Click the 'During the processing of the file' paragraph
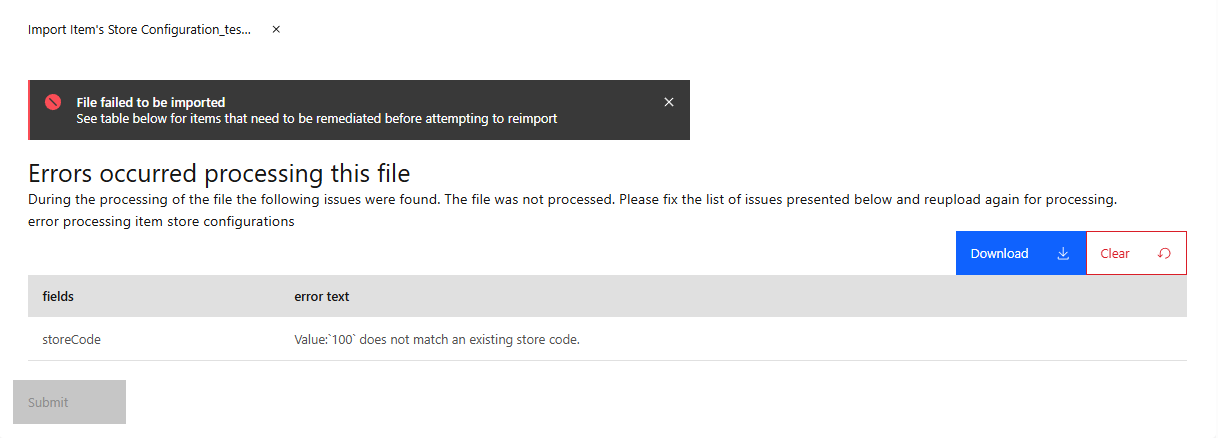The height and width of the screenshot is (438, 1218). (x=571, y=199)
